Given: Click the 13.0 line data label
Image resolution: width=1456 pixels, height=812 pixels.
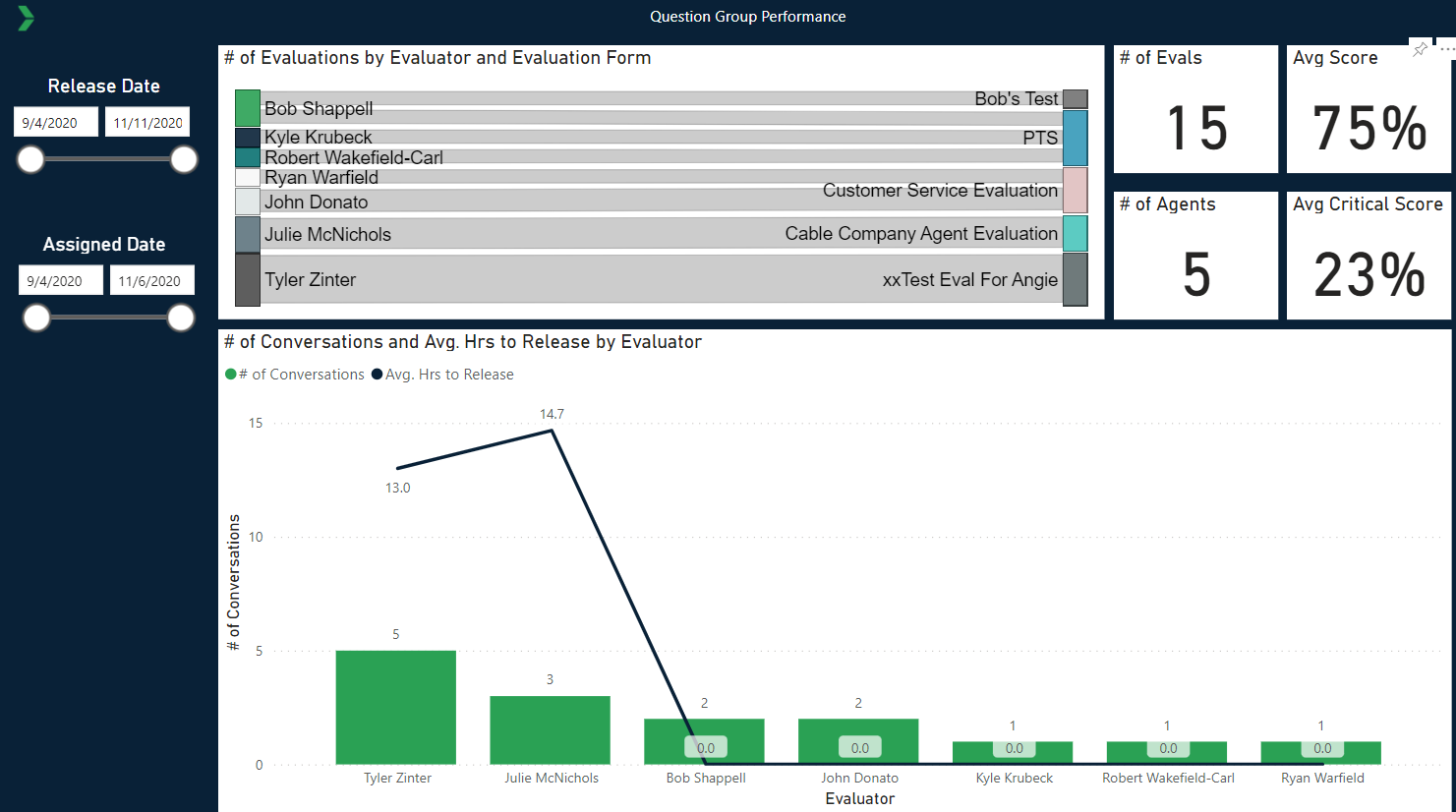Looking at the screenshot, I should pos(397,488).
